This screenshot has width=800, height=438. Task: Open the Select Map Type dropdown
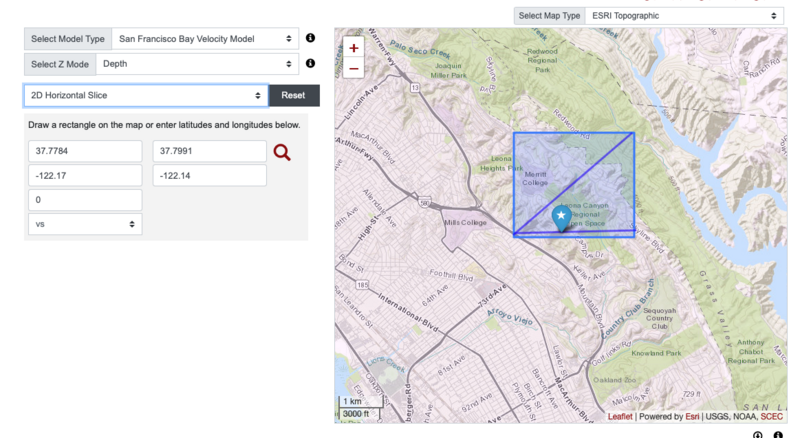pyautogui.click(x=684, y=16)
